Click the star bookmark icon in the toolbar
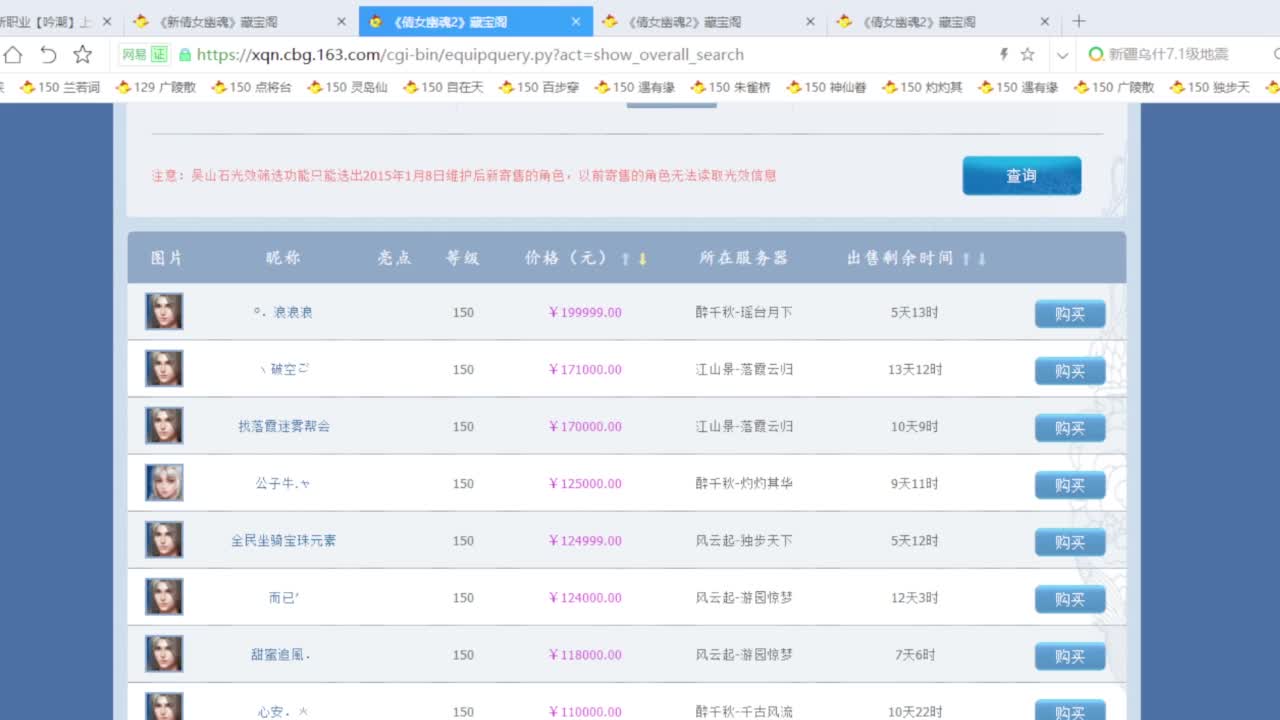Viewport: 1280px width, 720px height. 83,55
